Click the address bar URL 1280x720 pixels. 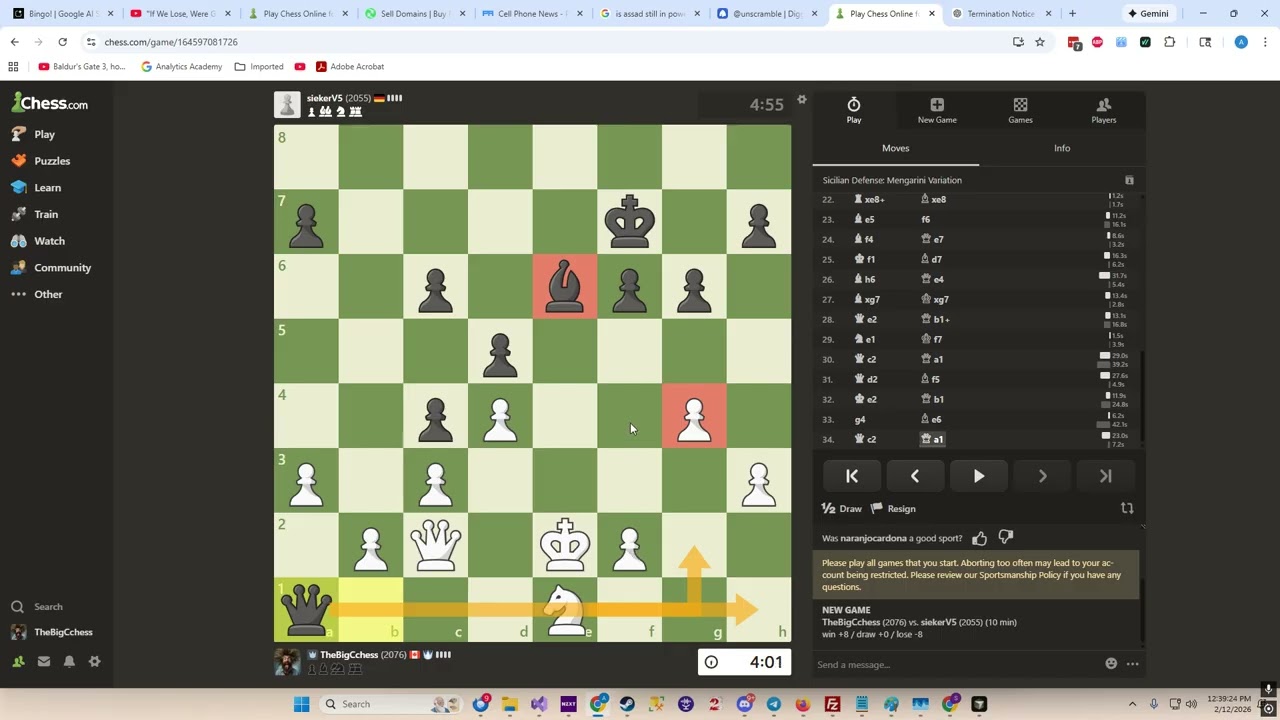click(x=171, y=42)
